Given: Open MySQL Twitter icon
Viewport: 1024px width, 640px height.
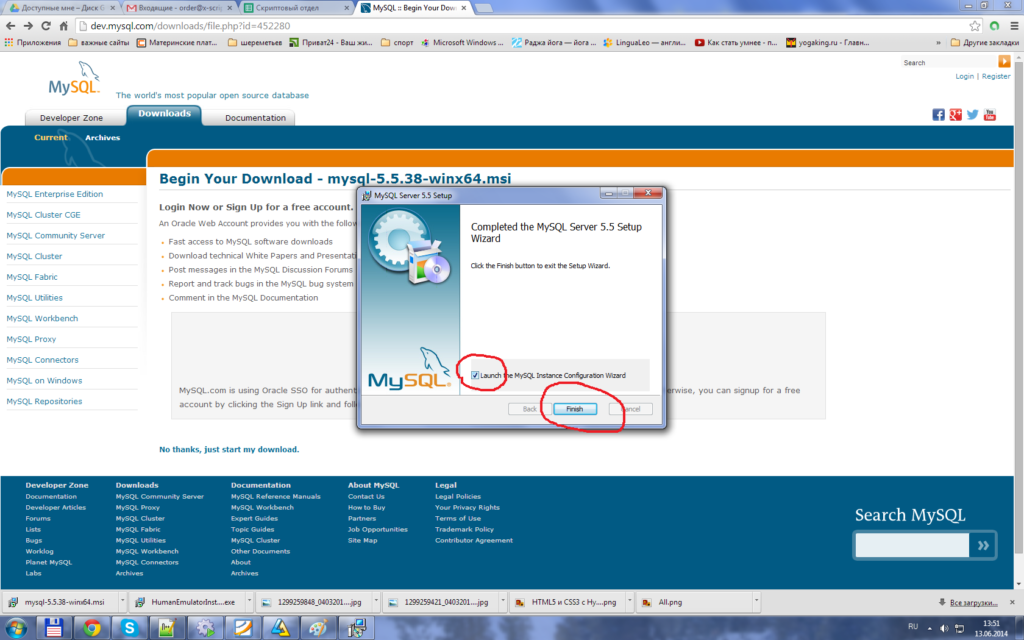Looking at the screenshot, I should (x=973, y=115).
